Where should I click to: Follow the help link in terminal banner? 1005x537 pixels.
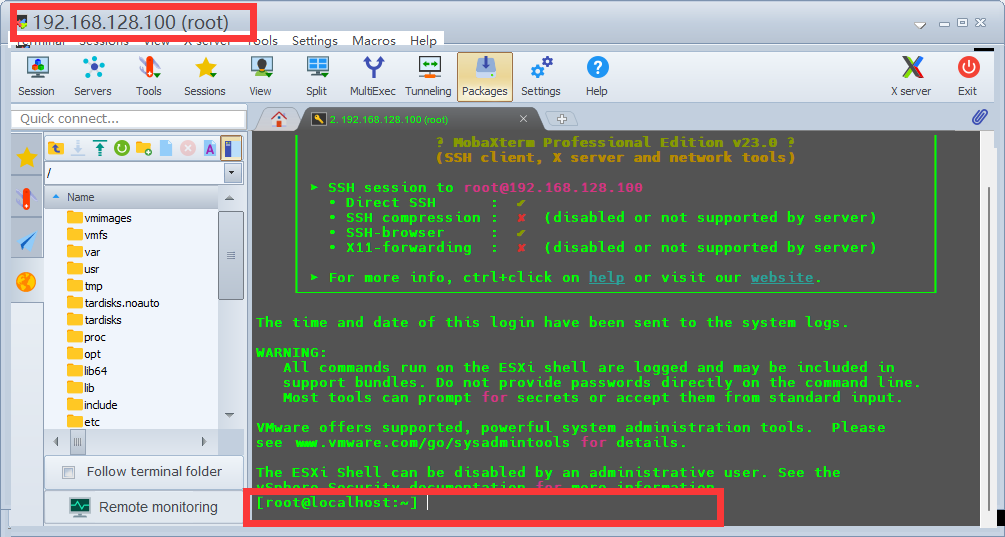(x=606, y=277)
